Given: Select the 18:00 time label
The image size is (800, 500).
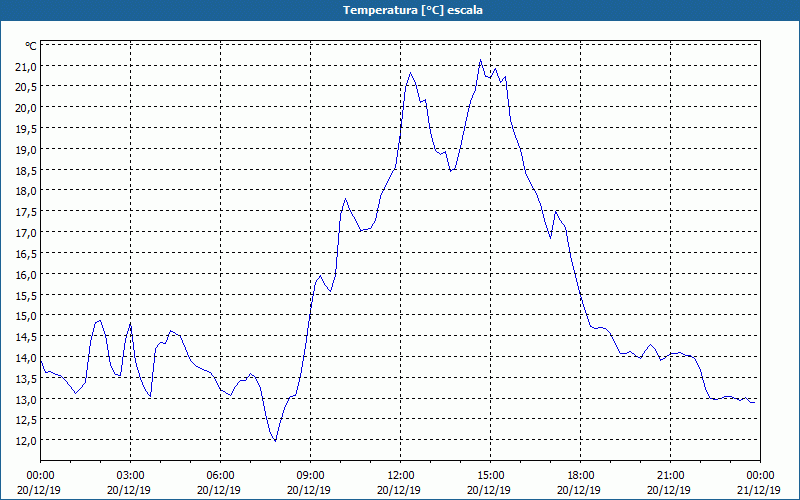Looking at the screenshot, I should pos(581,476).
